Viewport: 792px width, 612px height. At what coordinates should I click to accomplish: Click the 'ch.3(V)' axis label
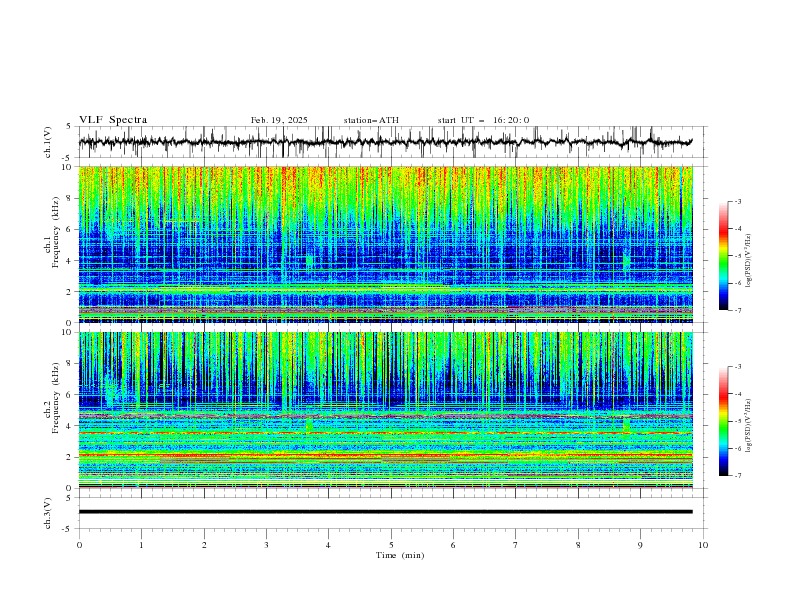[48, 513]
